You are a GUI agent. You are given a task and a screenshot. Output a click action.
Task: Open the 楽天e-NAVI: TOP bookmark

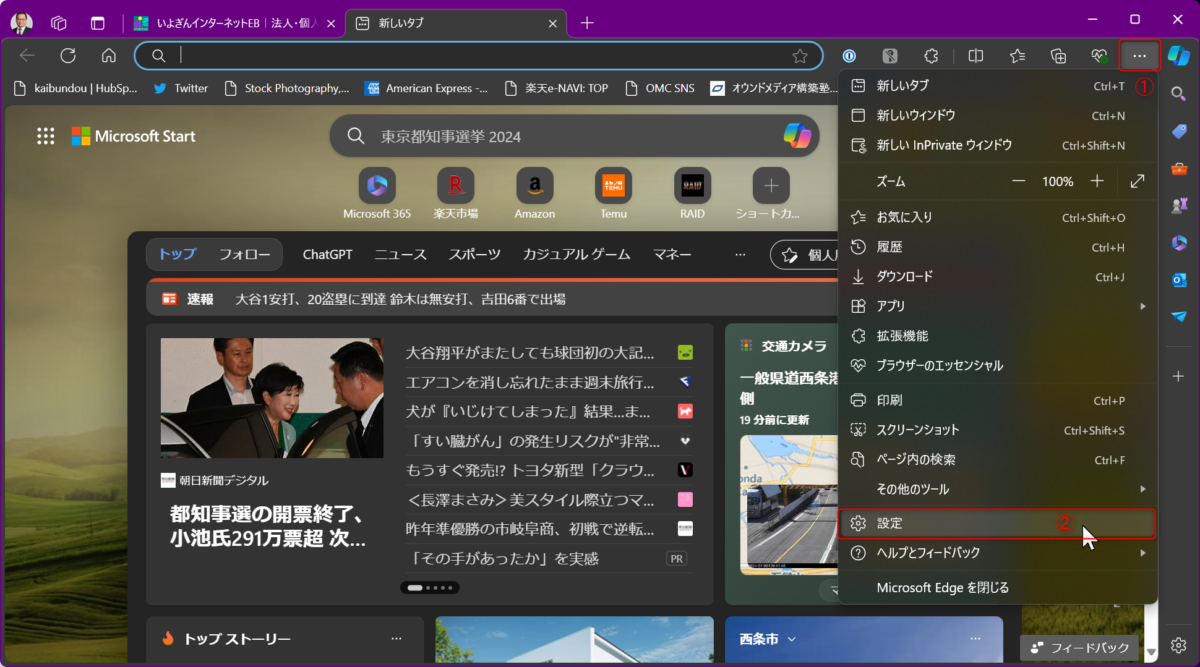[x=556, y=88]
